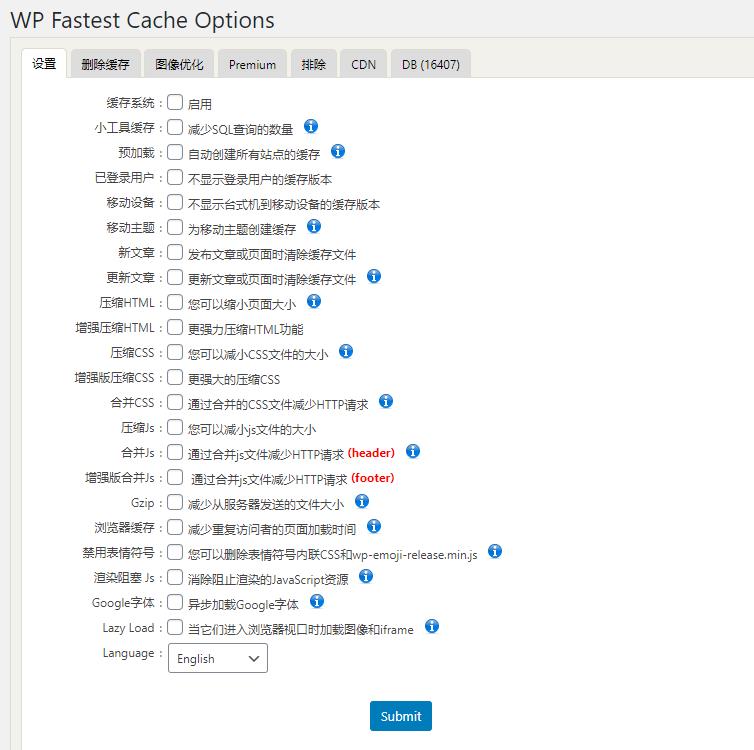Viewport: 754px width, 750px height.
Task: Click the 启用 label text
Action: (x=200, y=104)
